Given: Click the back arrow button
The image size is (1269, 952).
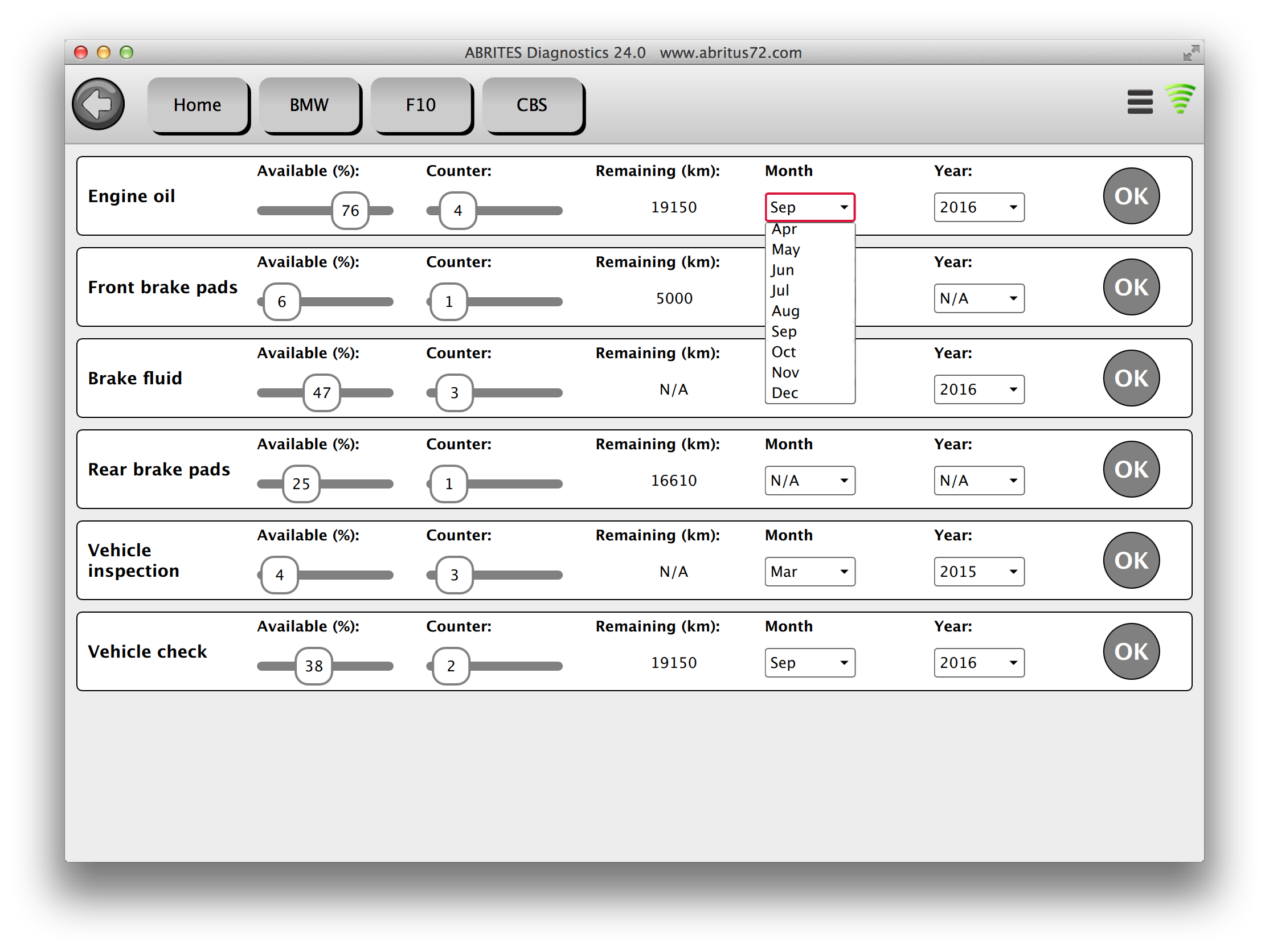Looking at the screenshot, I should 98,104.
